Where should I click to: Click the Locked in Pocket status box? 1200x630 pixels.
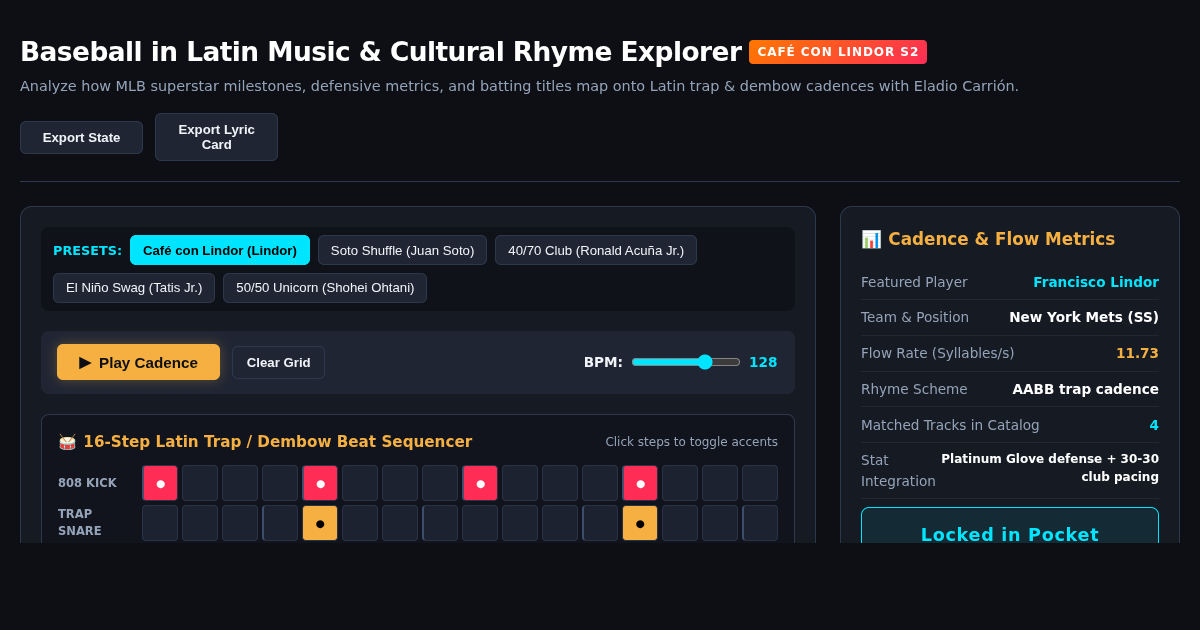pyautogui.click(x=1010, y=525)
